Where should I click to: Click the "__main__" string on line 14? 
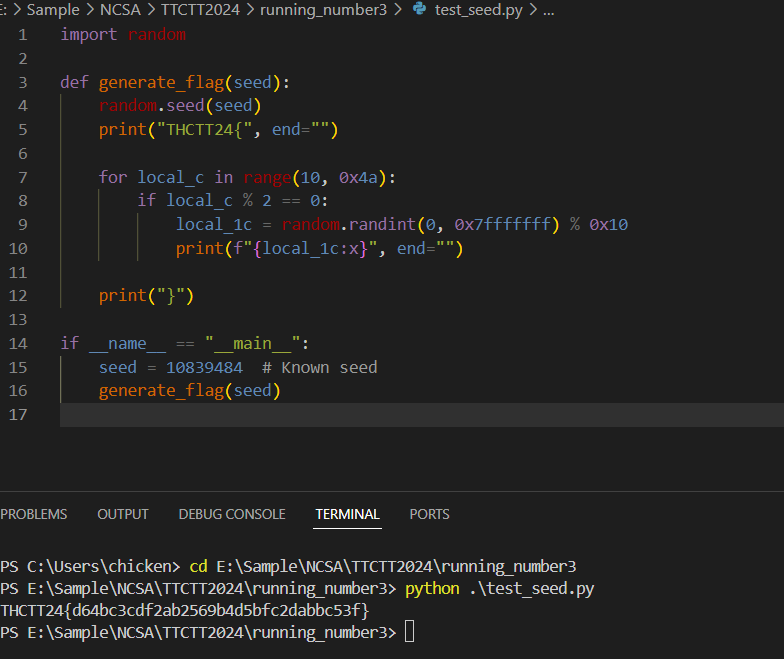(252, 344)
